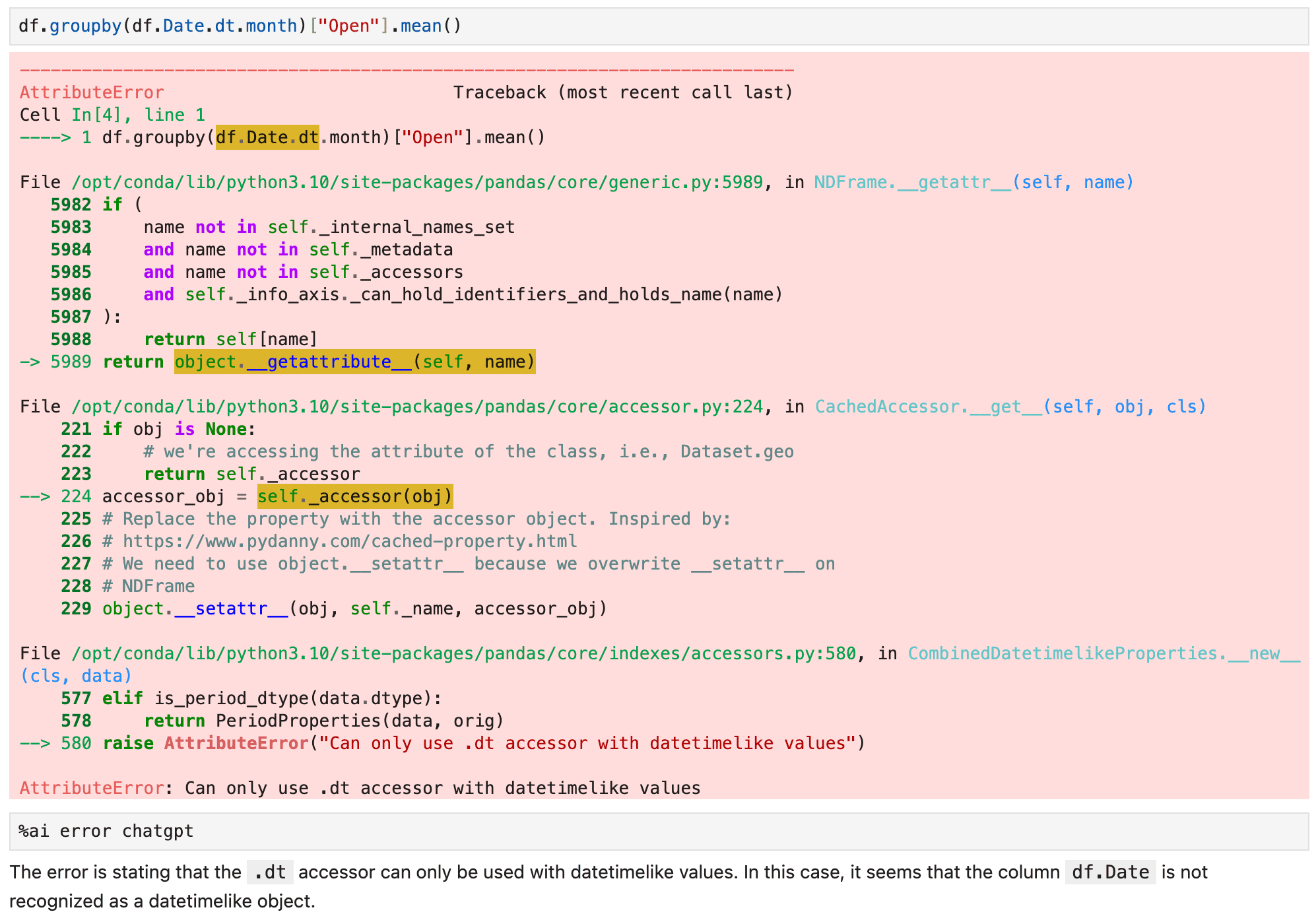This screenshot has width=1316, height=920.
Task: Click '# NDFrame' comment on line 228
Action: [148, 586]
